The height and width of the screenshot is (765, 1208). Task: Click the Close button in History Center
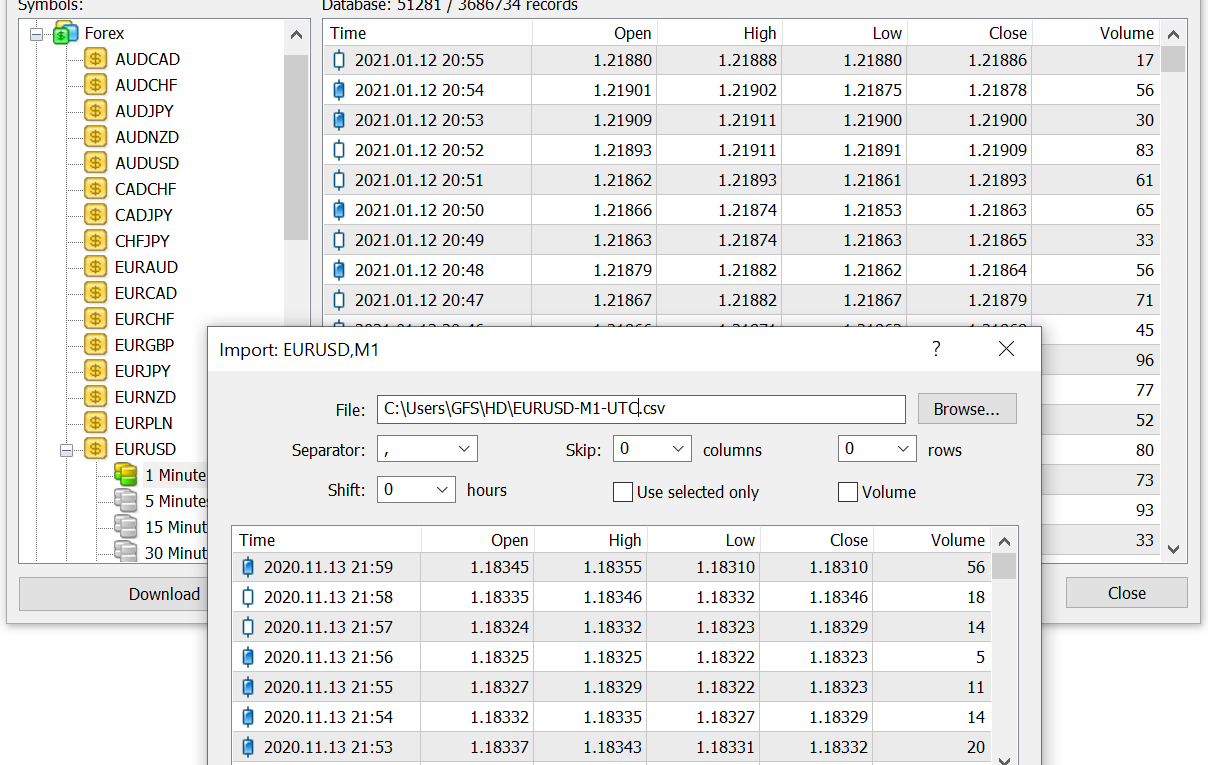[x=1126, y=593]
